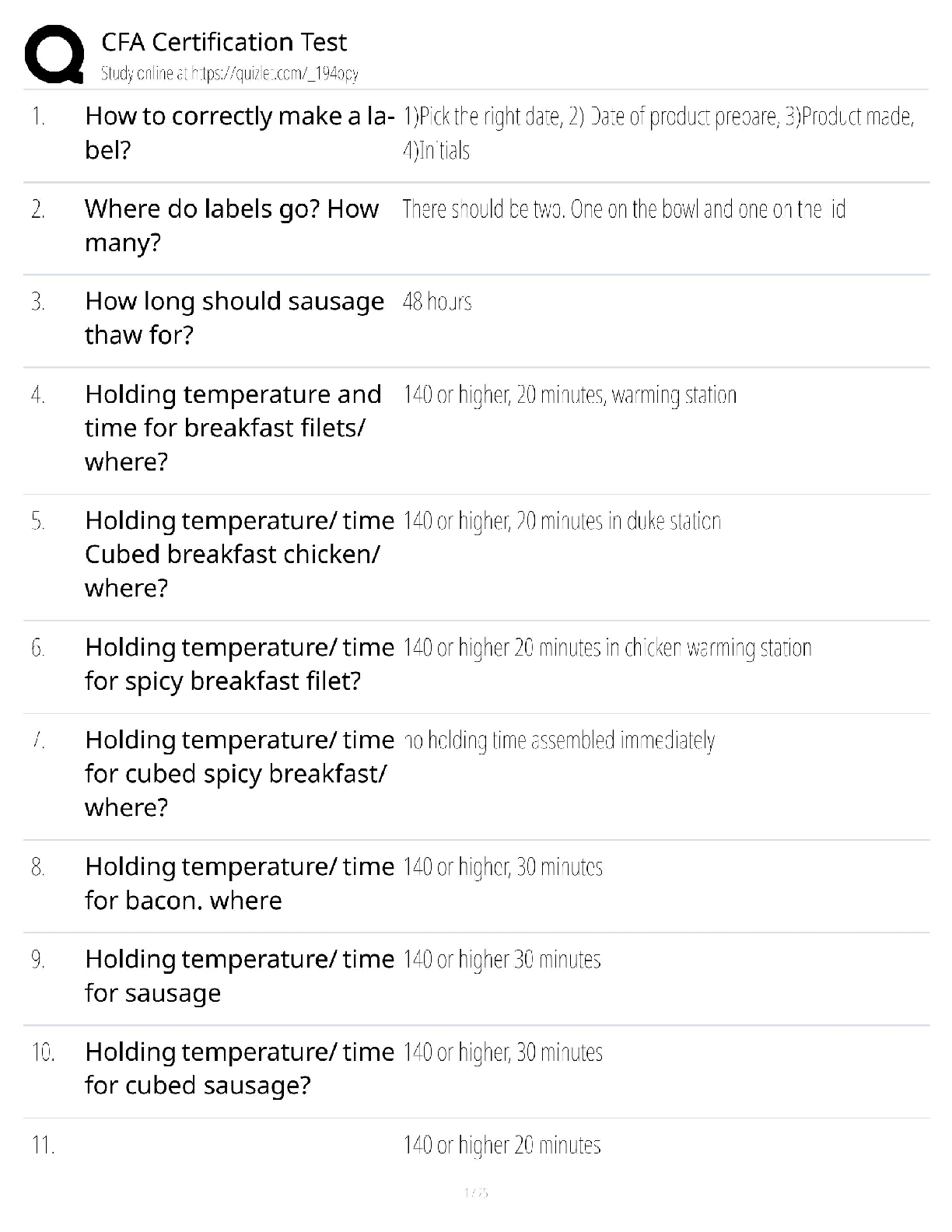Click the CFA Certification Test title
The width and height of the screenshot is (952, 1232).
pos(224,42)
